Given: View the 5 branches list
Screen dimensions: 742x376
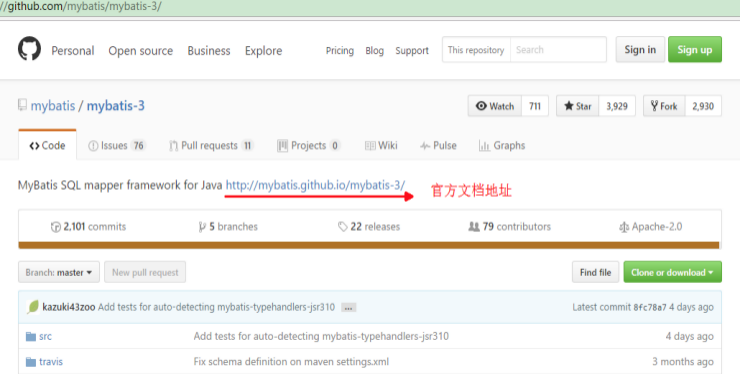Looking at the screenshot, I should [x=228, y=227].
